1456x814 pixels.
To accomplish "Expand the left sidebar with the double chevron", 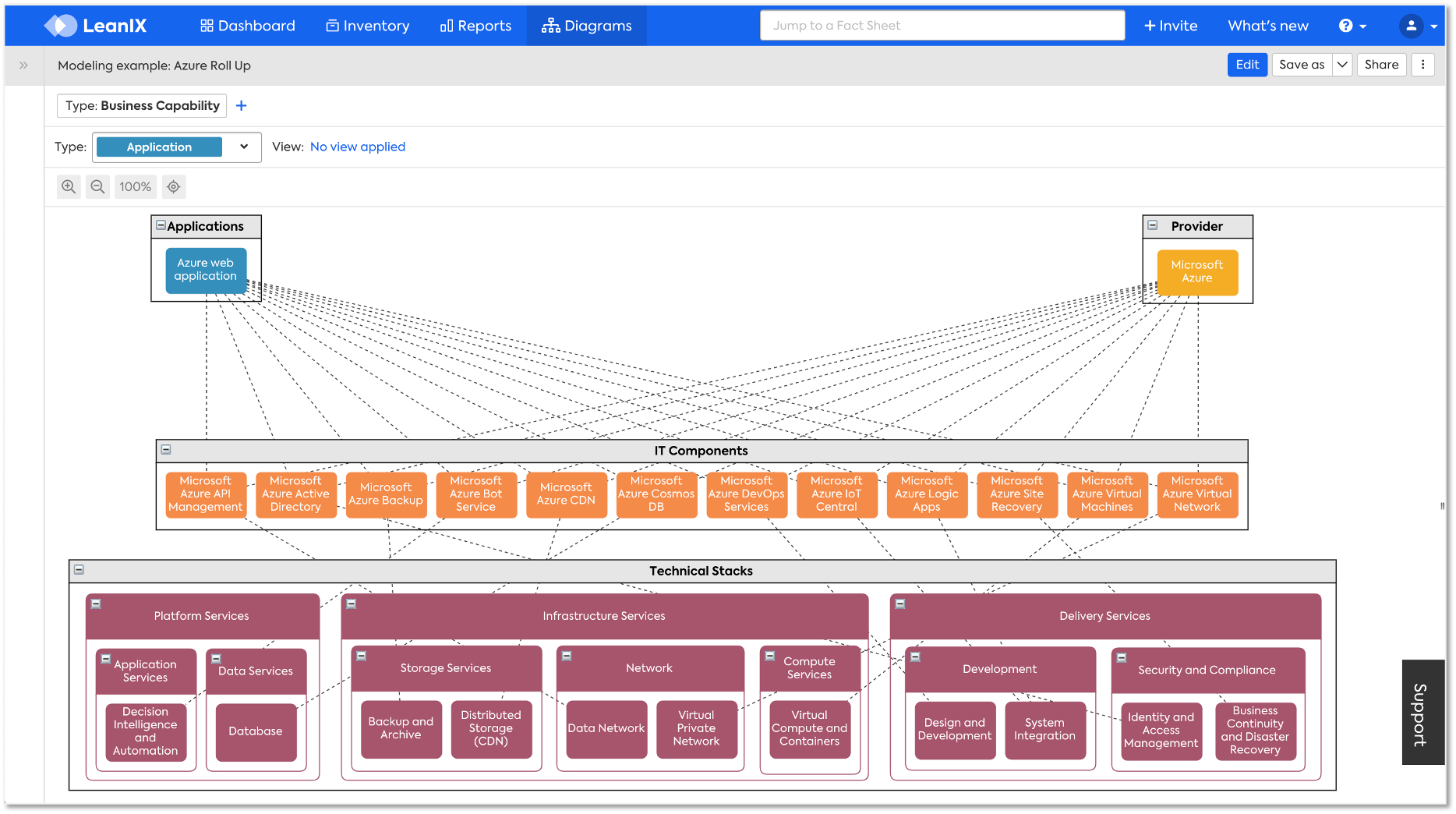I will pyautogui.click(x=23, y=65).
